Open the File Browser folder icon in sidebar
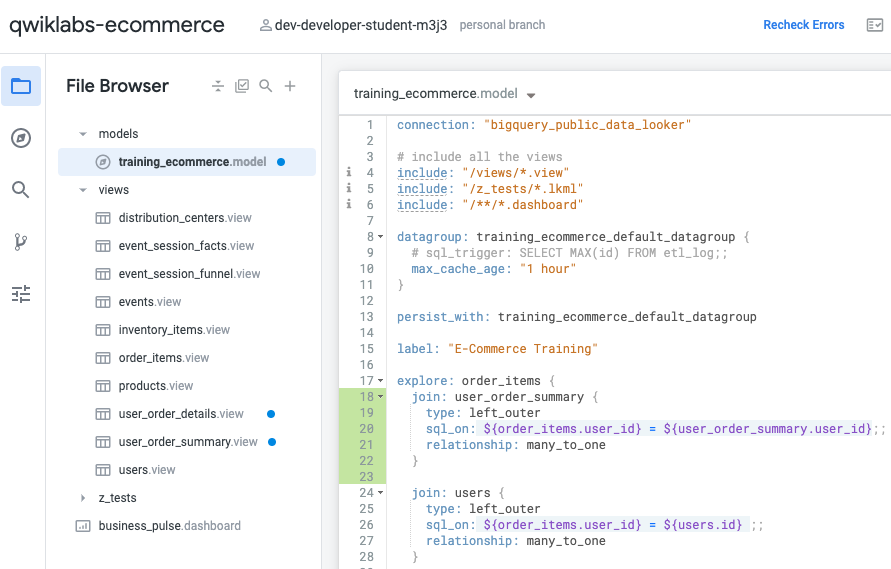The image size is (891, 569). tap(21, 86)
